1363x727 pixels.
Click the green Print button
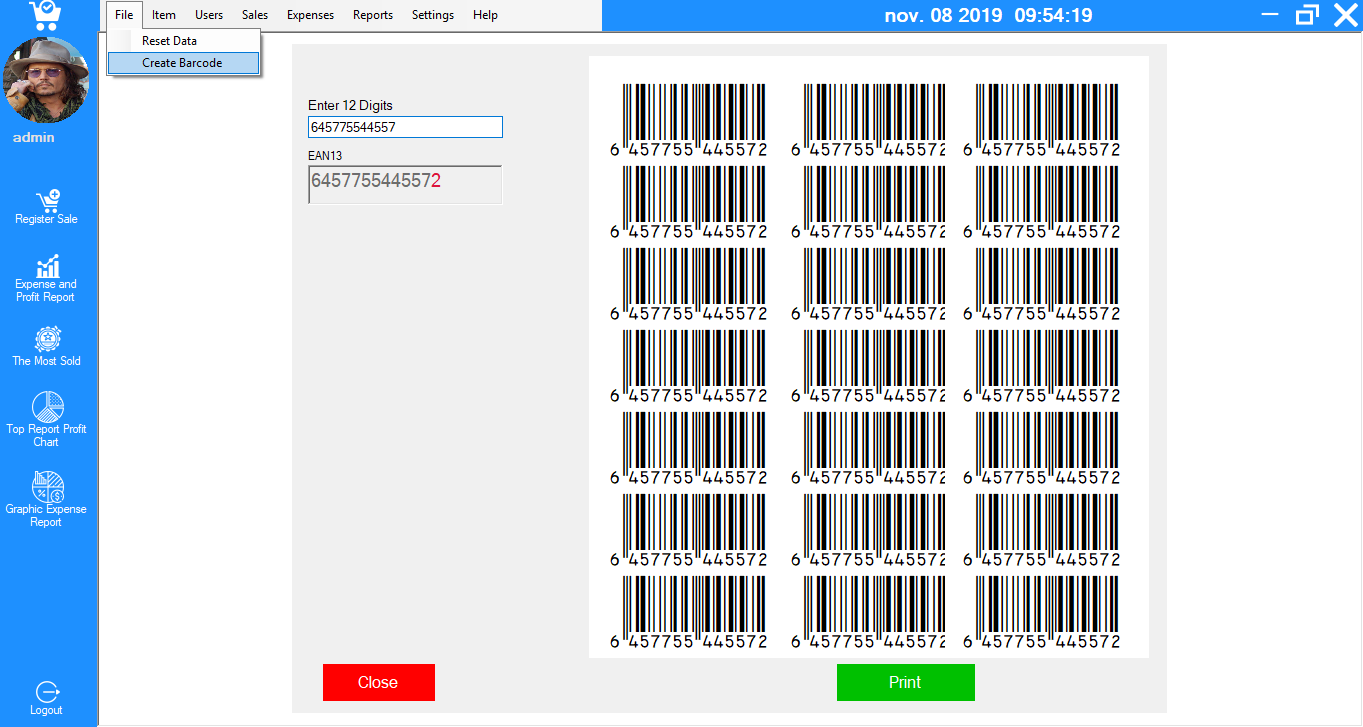(x=905, y=682)
